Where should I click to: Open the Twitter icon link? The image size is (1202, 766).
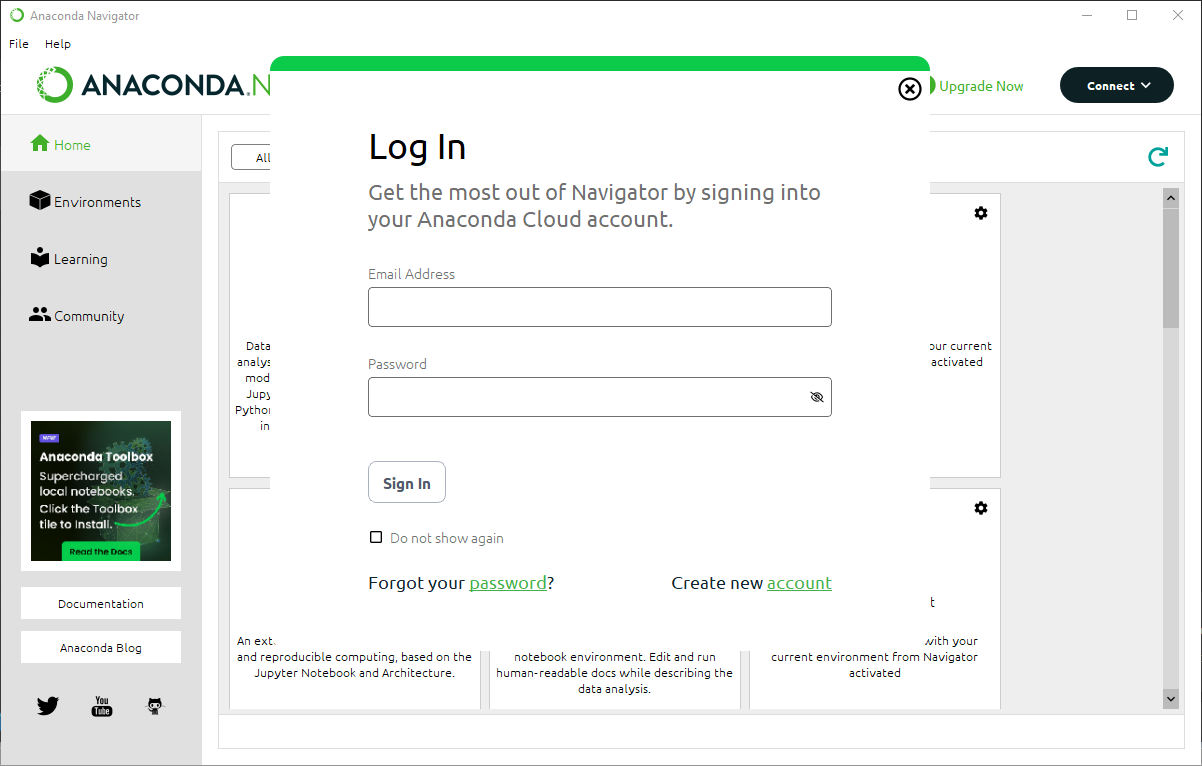click(x=48, y=706)
